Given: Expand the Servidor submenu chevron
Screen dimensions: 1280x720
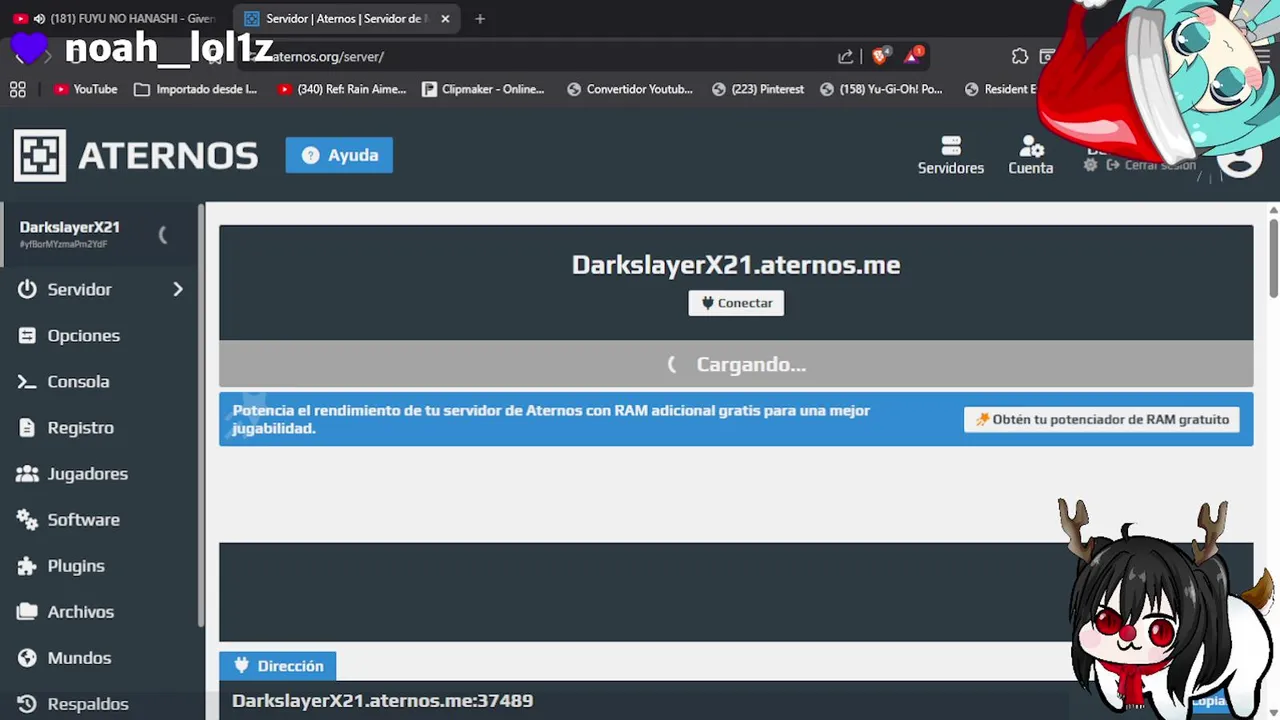Looking at the screenshot, I should [178, 289].
